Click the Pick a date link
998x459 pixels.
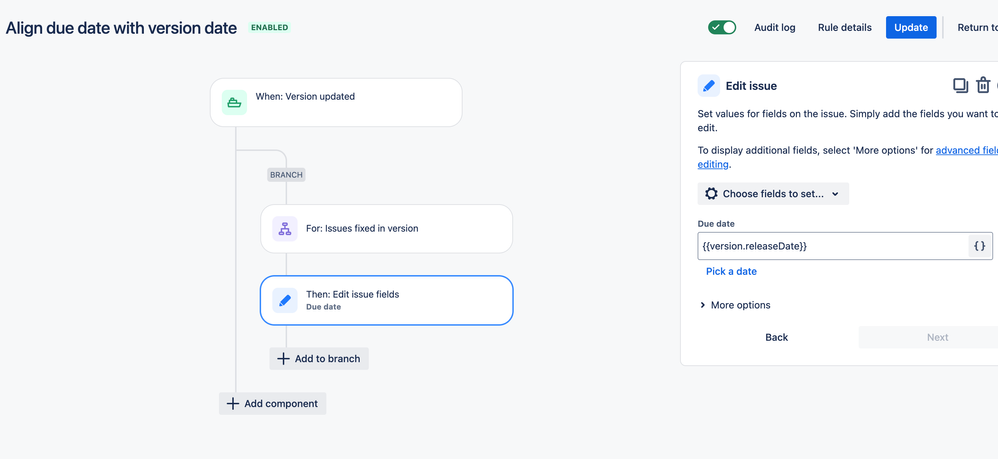click(731, 271)
